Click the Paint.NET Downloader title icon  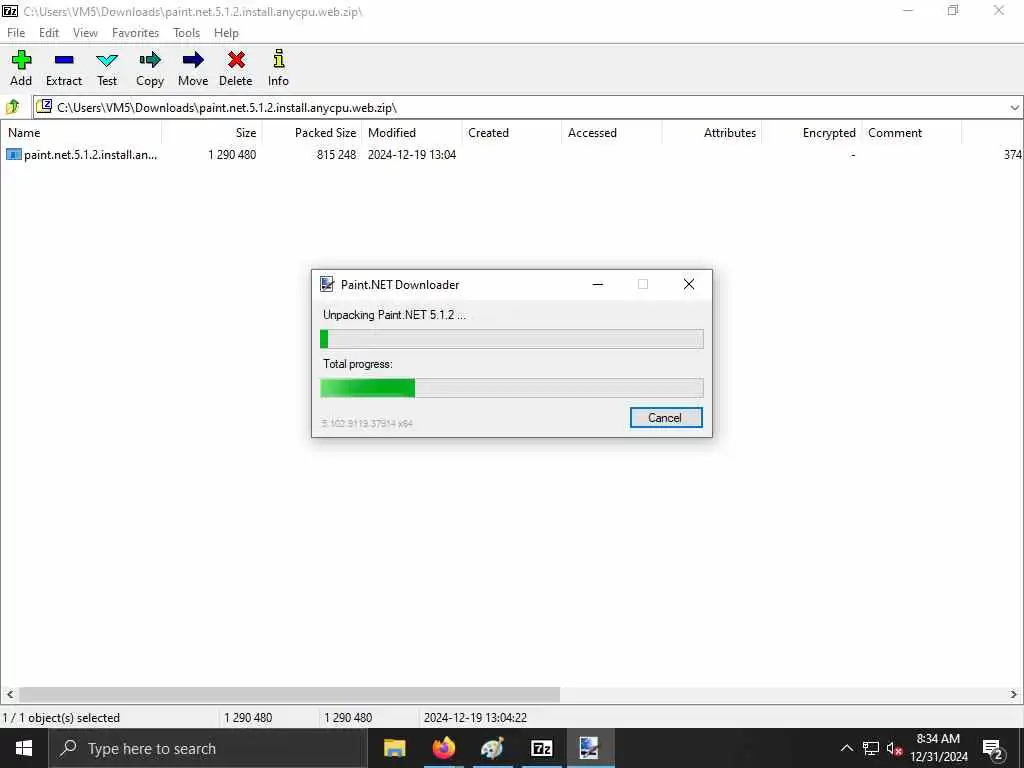[327, 284]
